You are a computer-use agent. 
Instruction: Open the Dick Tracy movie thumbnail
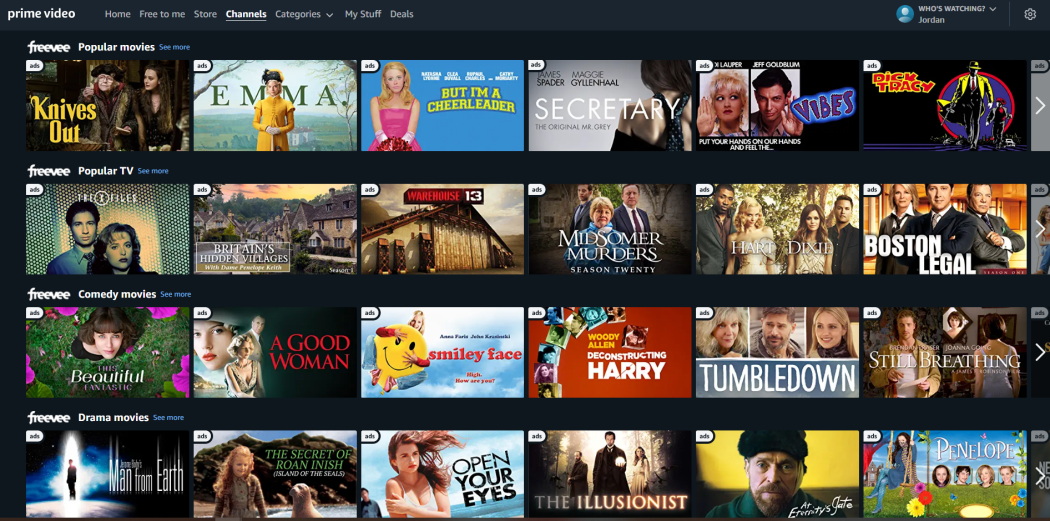click(x=945, y=105)
